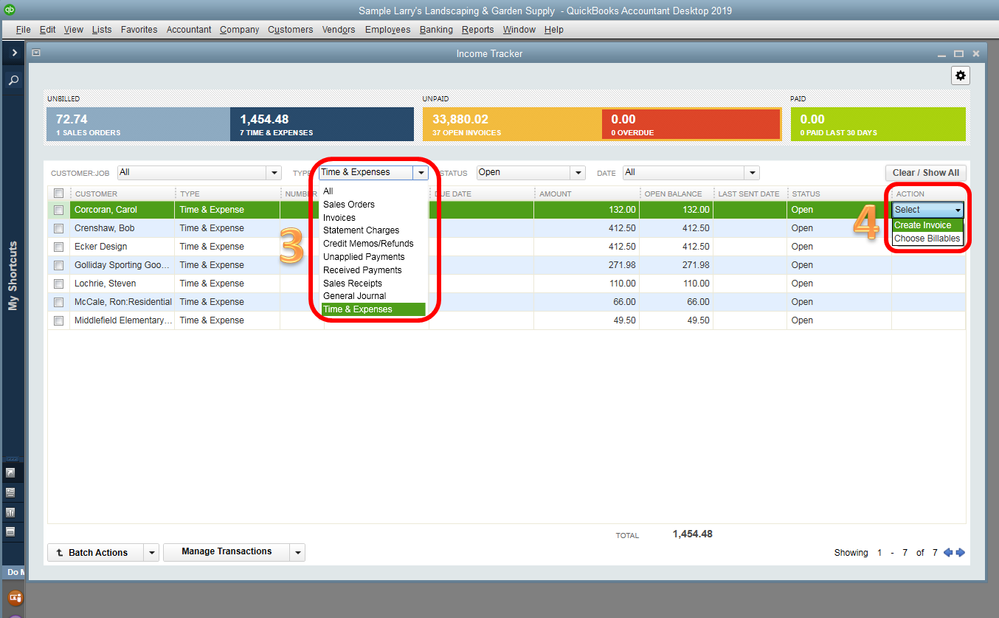Image resolution: width=999 pixels, height=618 pixels.
Task: Click the Batch Actions button
Action: (x=96, y=552)
